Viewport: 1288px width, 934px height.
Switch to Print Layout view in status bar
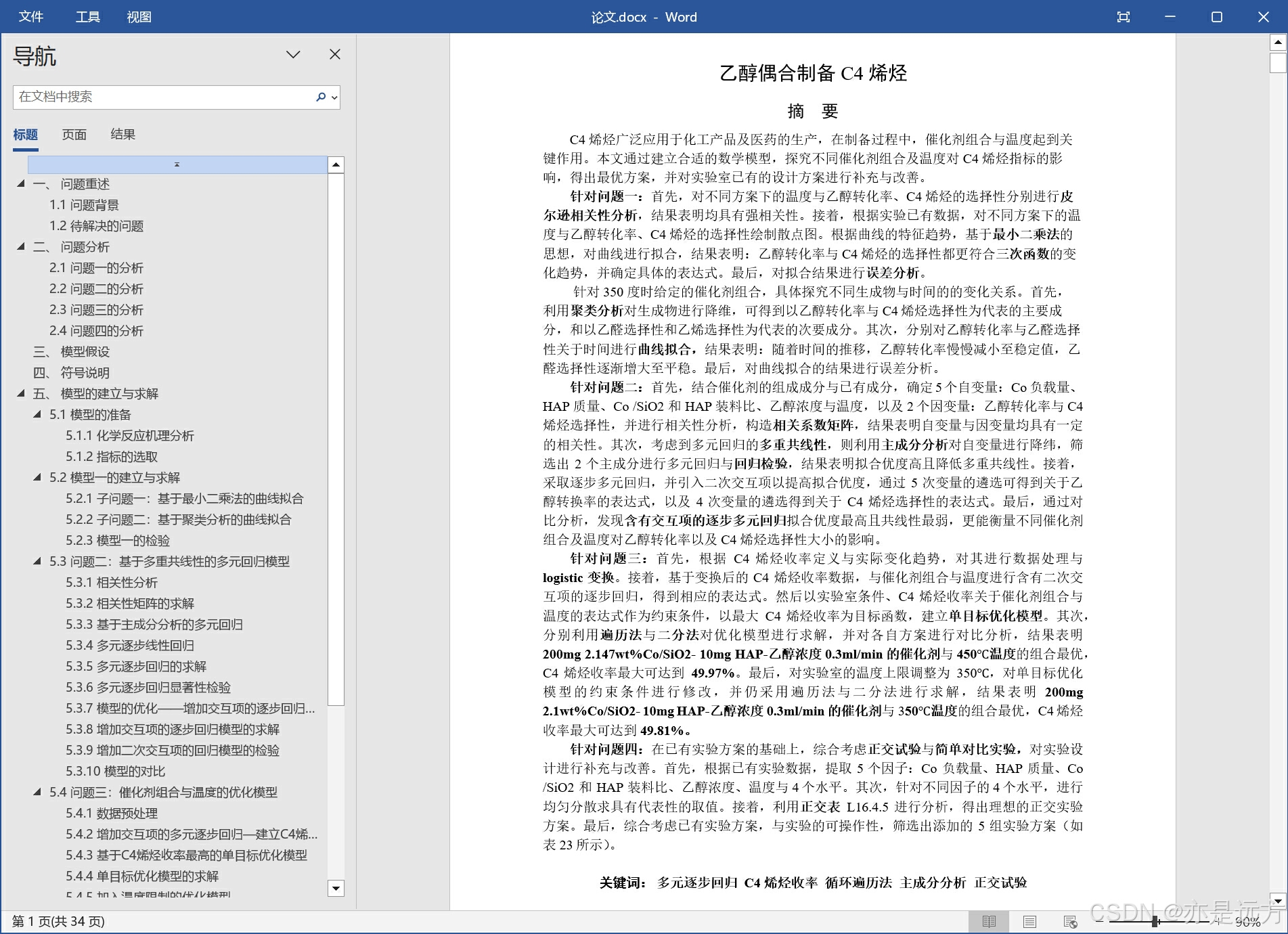1029,922
